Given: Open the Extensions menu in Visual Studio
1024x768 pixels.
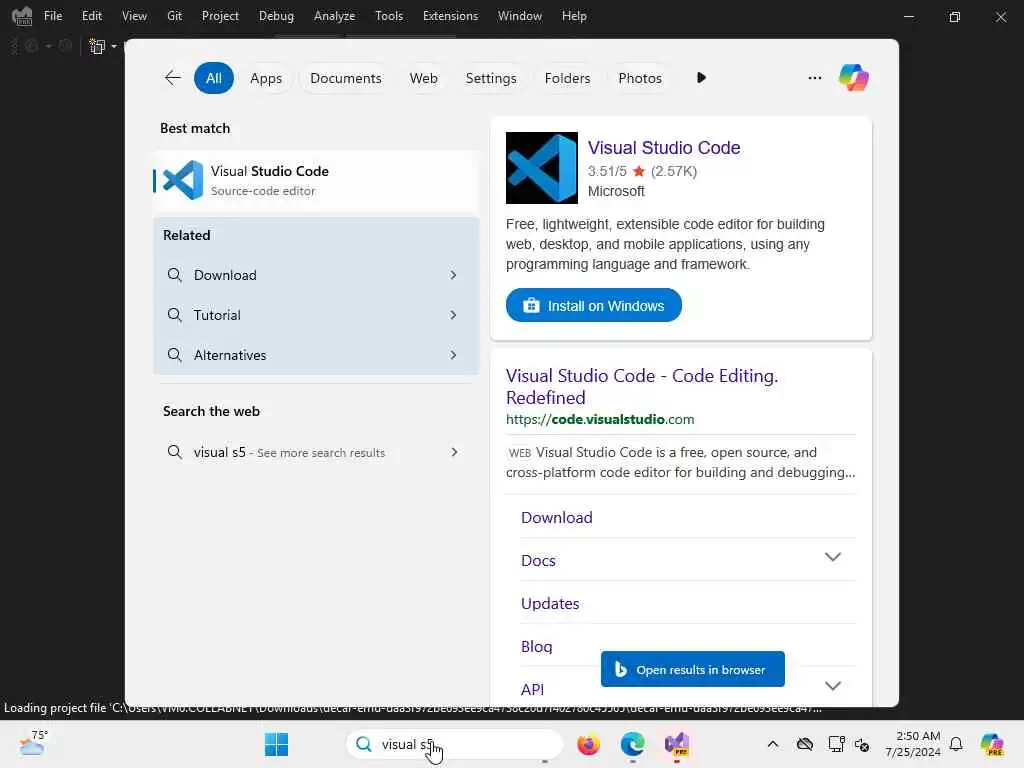Looking at the screenshot, I should [450, 16].
